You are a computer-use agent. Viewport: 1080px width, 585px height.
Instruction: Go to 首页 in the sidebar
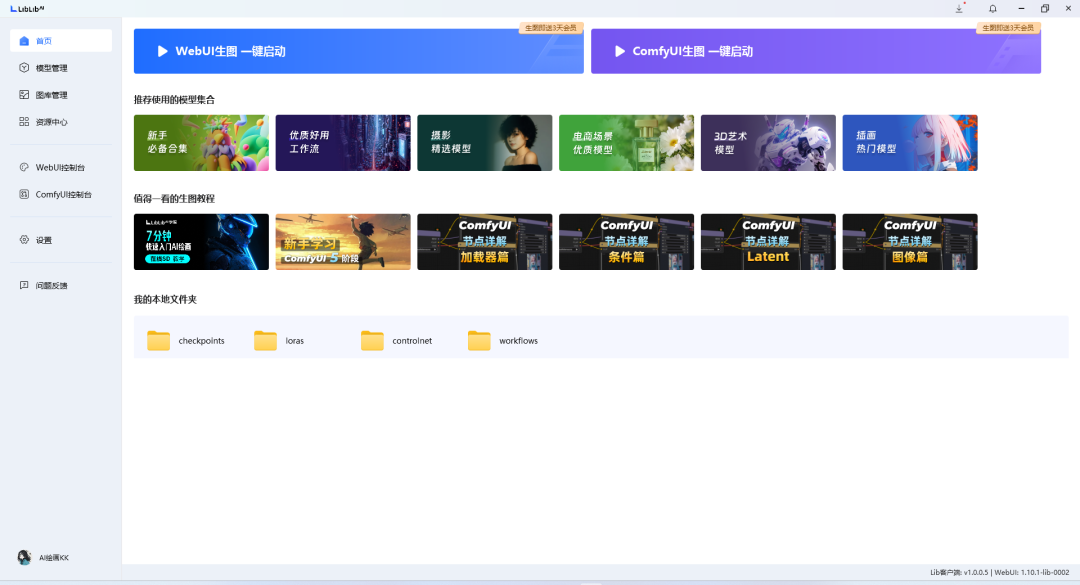point(61,41)
